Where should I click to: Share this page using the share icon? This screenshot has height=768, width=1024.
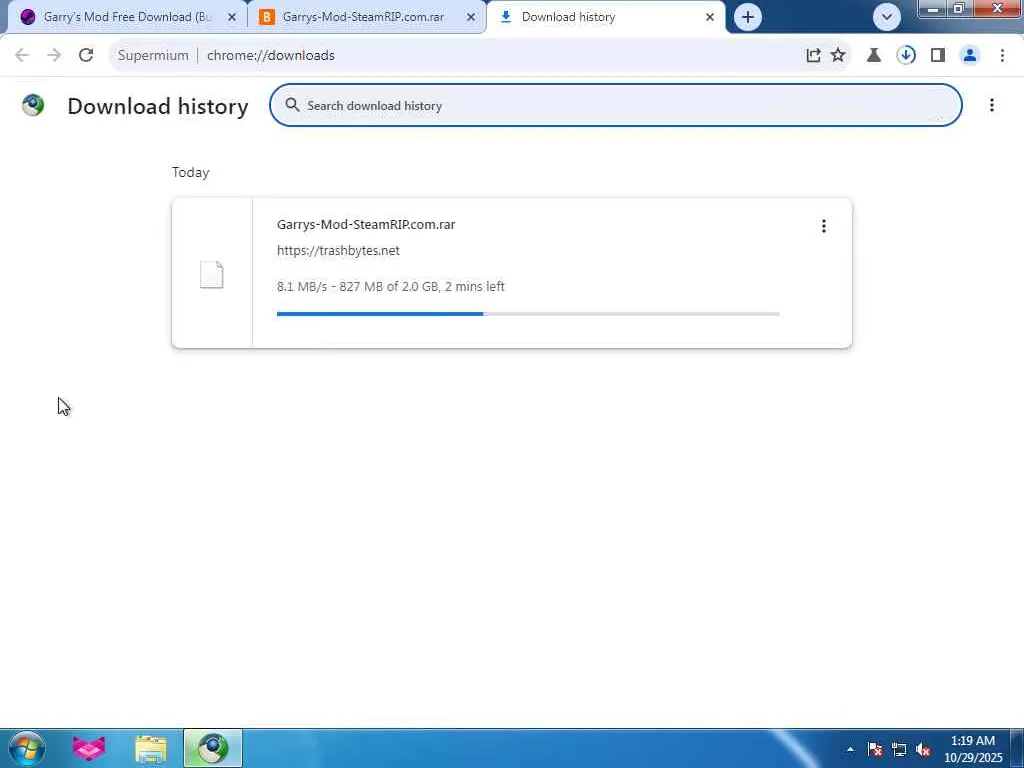(x=813, y=56)
